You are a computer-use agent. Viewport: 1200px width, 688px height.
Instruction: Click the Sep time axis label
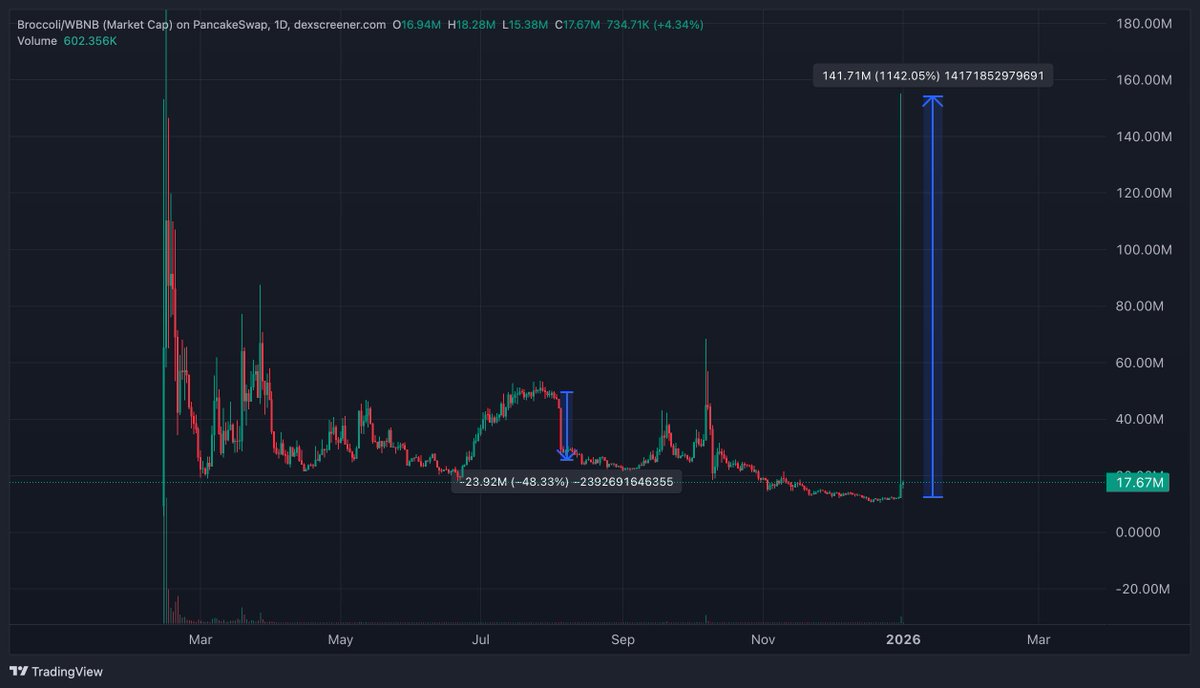[623, 639]
